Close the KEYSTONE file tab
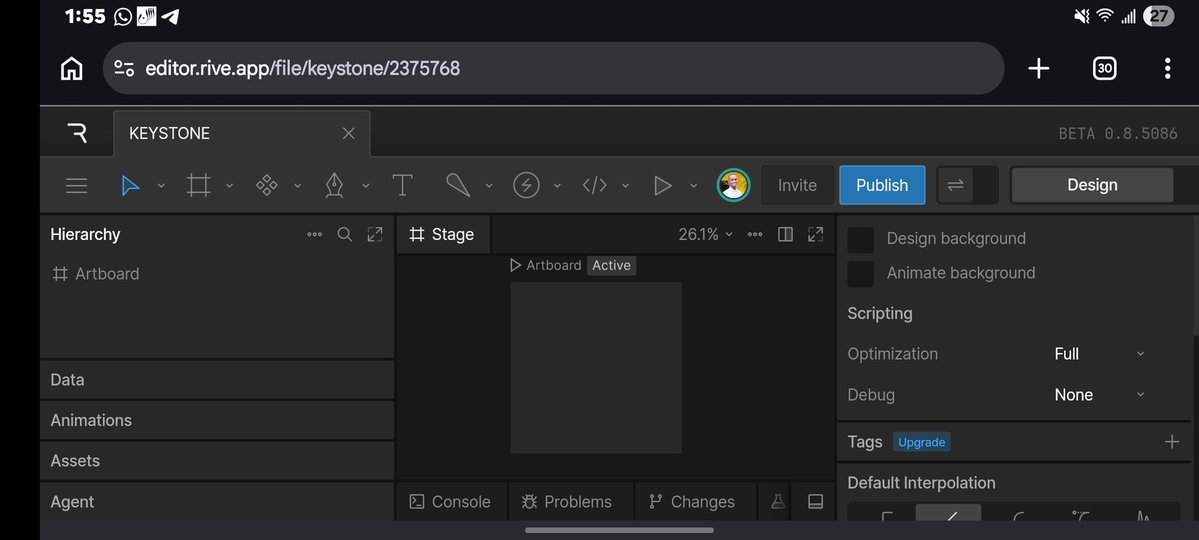Viewport: 1199px width, 540px height. click(x=349, y=133)
